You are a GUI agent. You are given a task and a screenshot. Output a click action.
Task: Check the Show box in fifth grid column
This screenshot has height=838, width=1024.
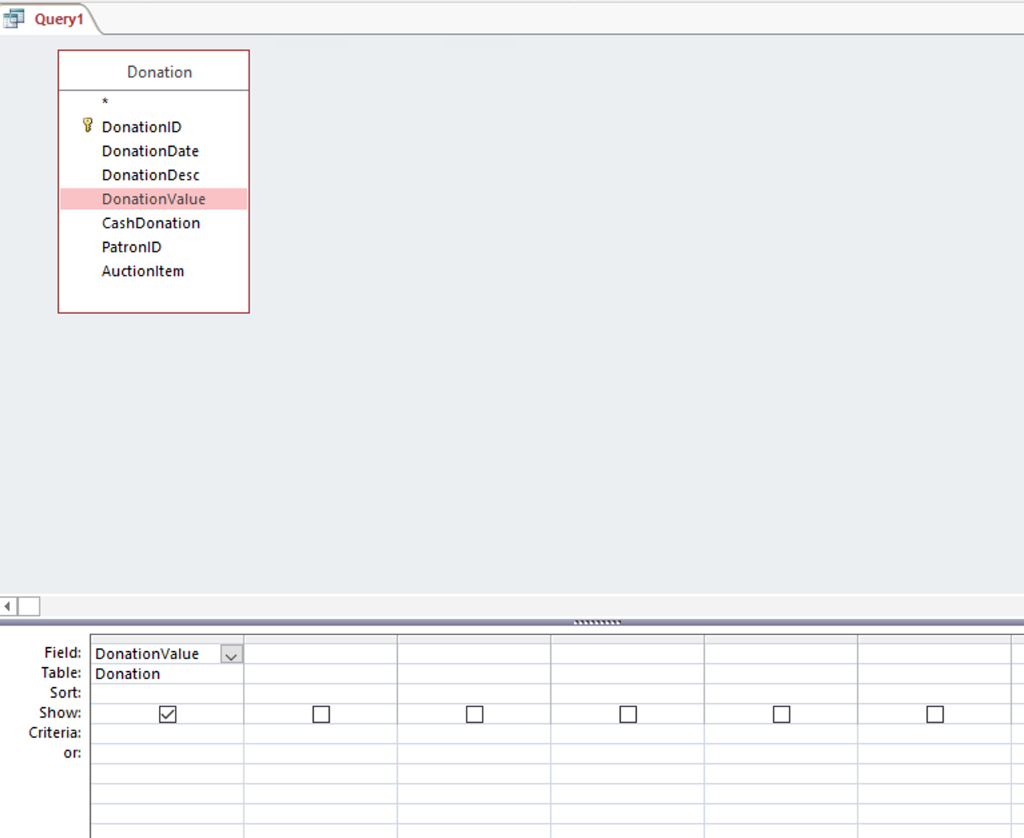(x=782, y=715)
